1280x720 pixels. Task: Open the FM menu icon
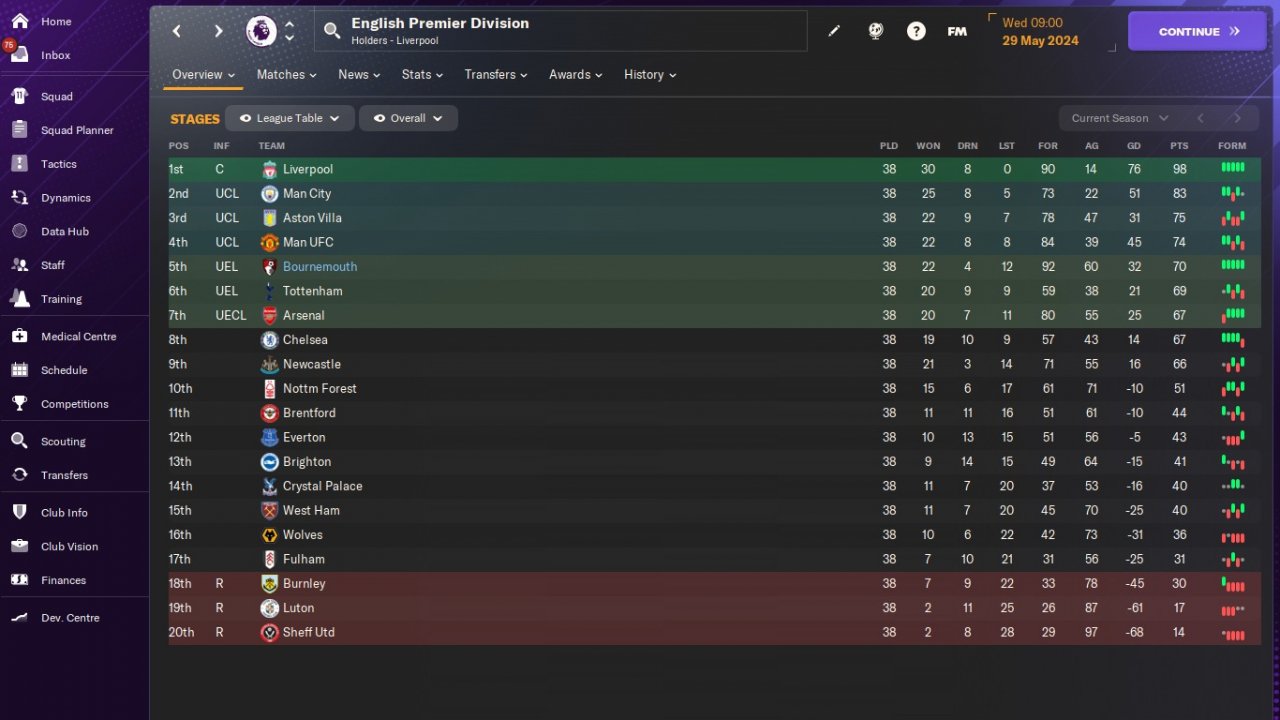click(x=957, y=31)
